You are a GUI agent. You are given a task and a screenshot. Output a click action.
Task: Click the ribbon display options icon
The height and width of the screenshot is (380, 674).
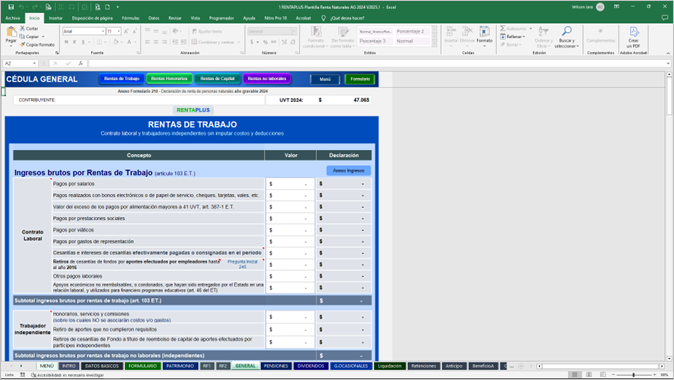(616, 7)
